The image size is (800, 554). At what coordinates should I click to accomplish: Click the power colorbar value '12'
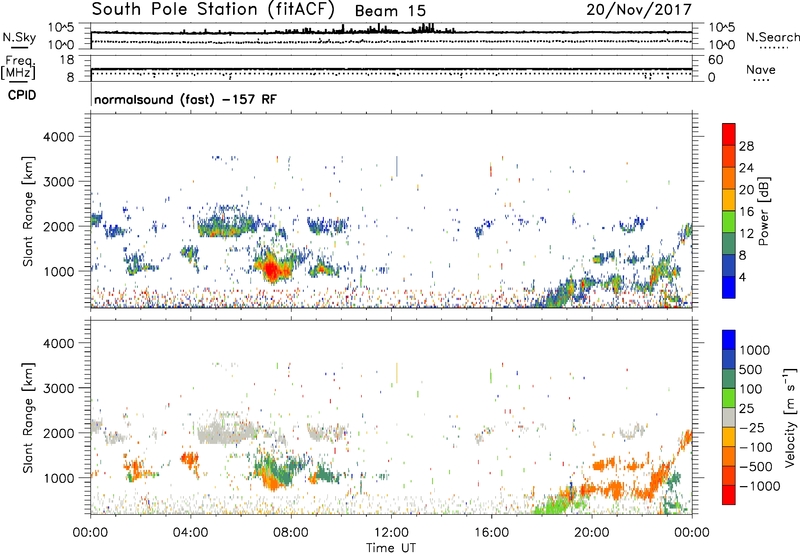tap(746, 234)
